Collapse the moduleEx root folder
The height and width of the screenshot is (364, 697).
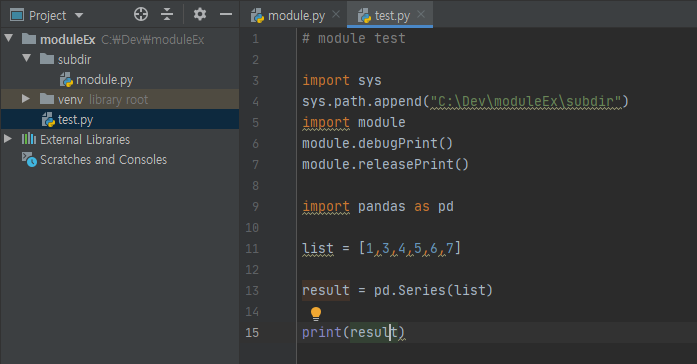pyautogui.click(x=8, y=38)
